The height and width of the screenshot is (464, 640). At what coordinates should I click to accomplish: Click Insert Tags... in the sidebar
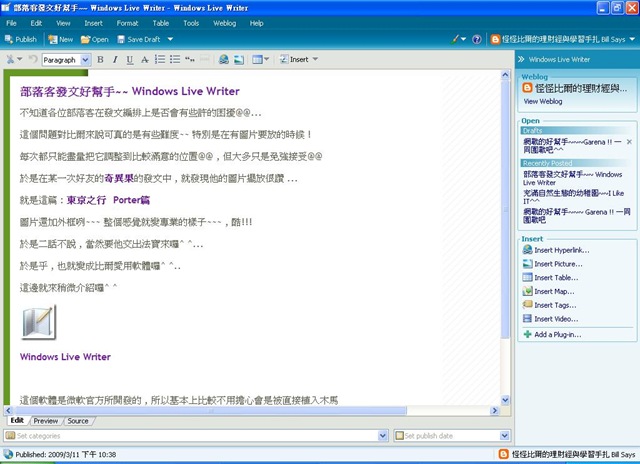(x=549, y=305)
